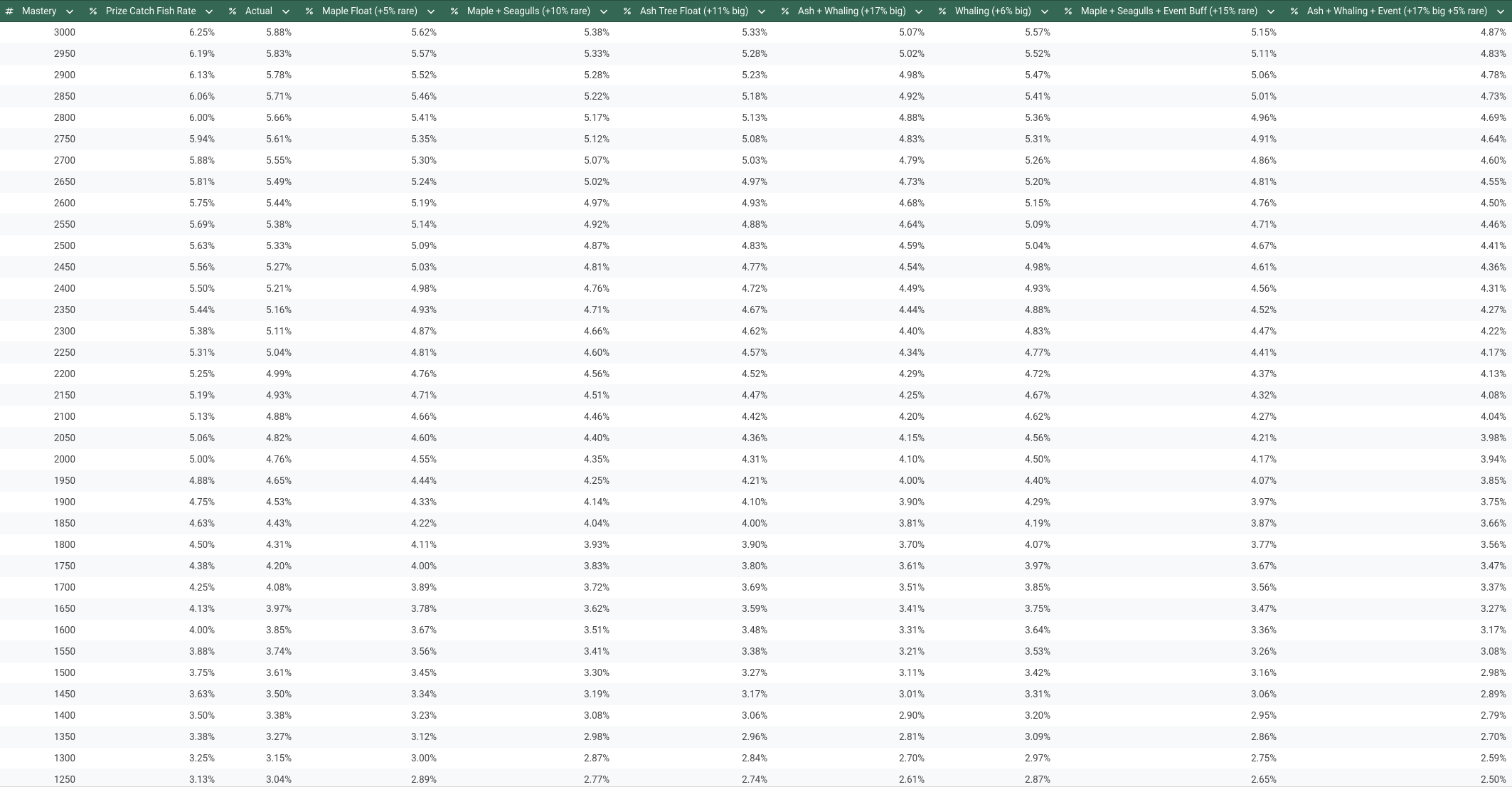Select the Whaling (+6% big) header label
The height and width of the screenshot is (787, 1512).
tap(993, 11)
